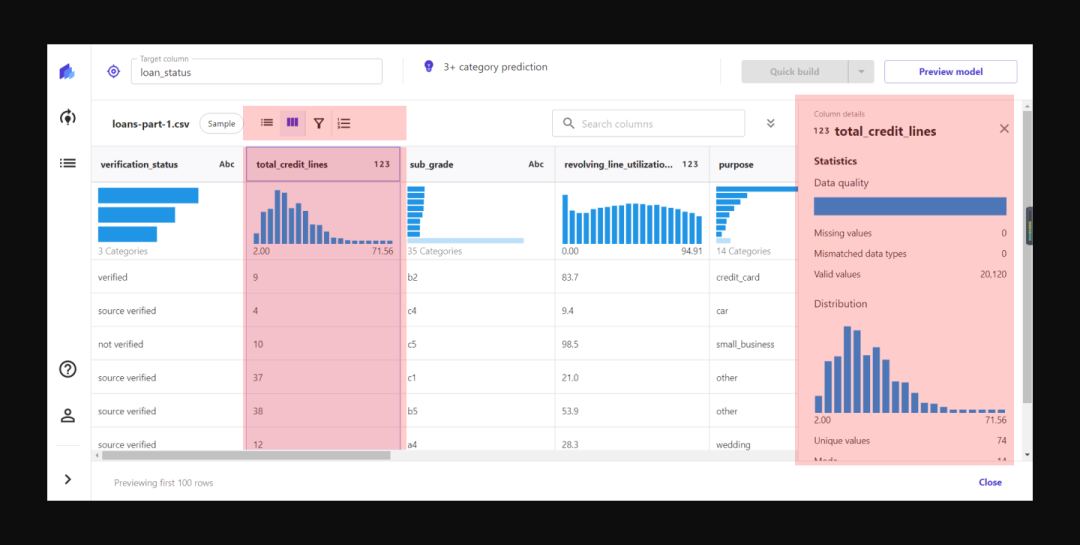Click the 123 type icon of revolving_line_utilization
Image resolution: width=1080 pixels, height=545 pixels.
point(690,164)
